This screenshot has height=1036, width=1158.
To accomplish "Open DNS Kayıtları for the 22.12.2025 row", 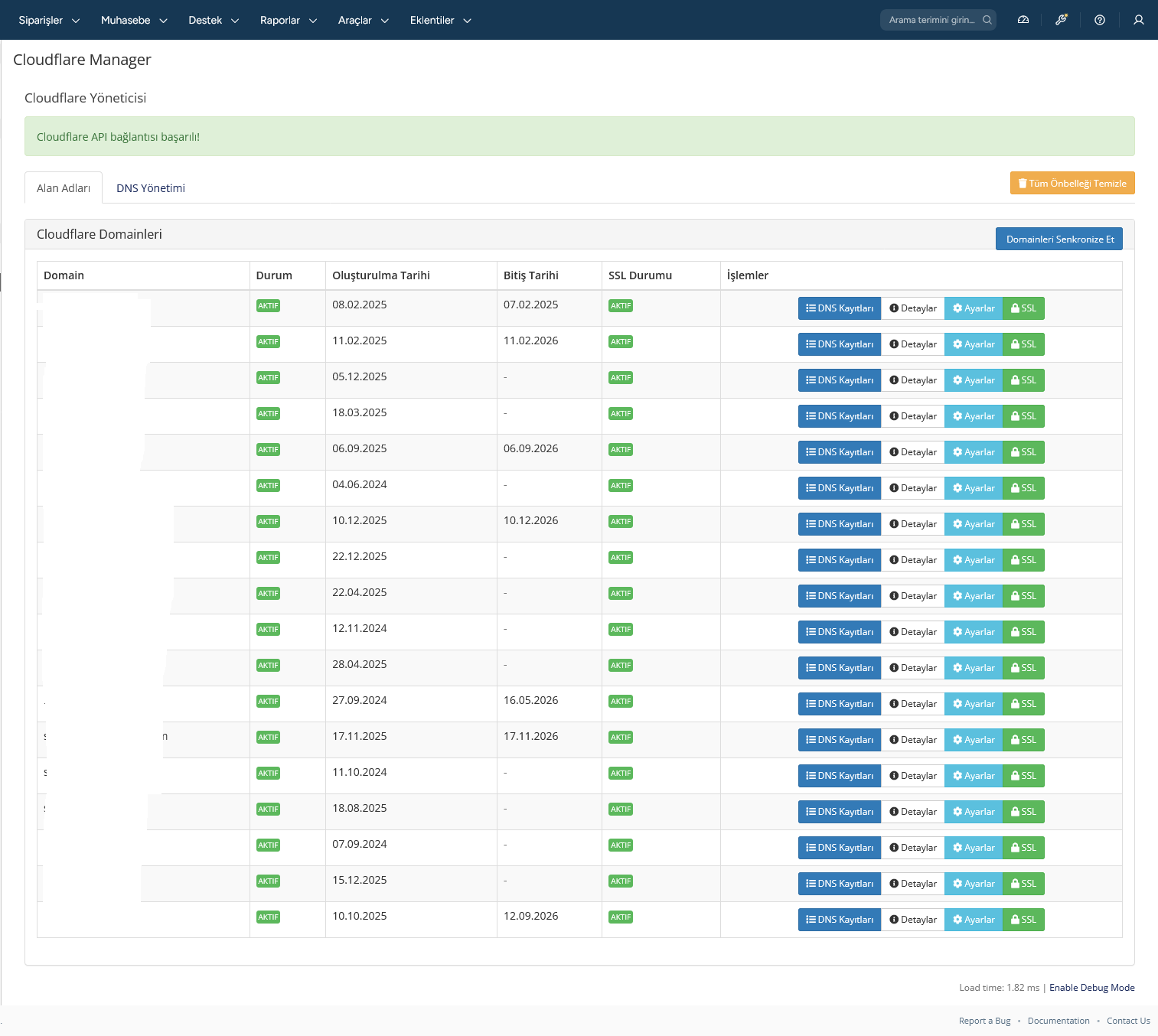I will (x=840, y=560).
